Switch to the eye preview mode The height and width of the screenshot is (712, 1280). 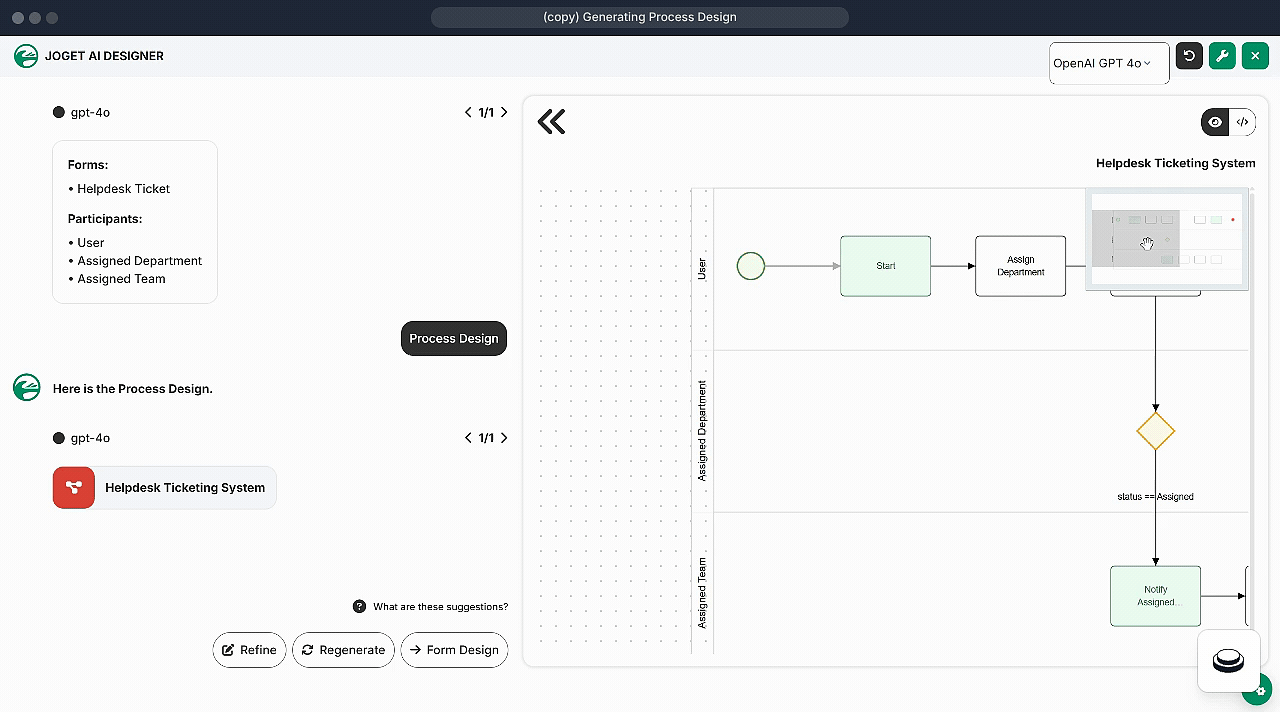[1215, 122]
